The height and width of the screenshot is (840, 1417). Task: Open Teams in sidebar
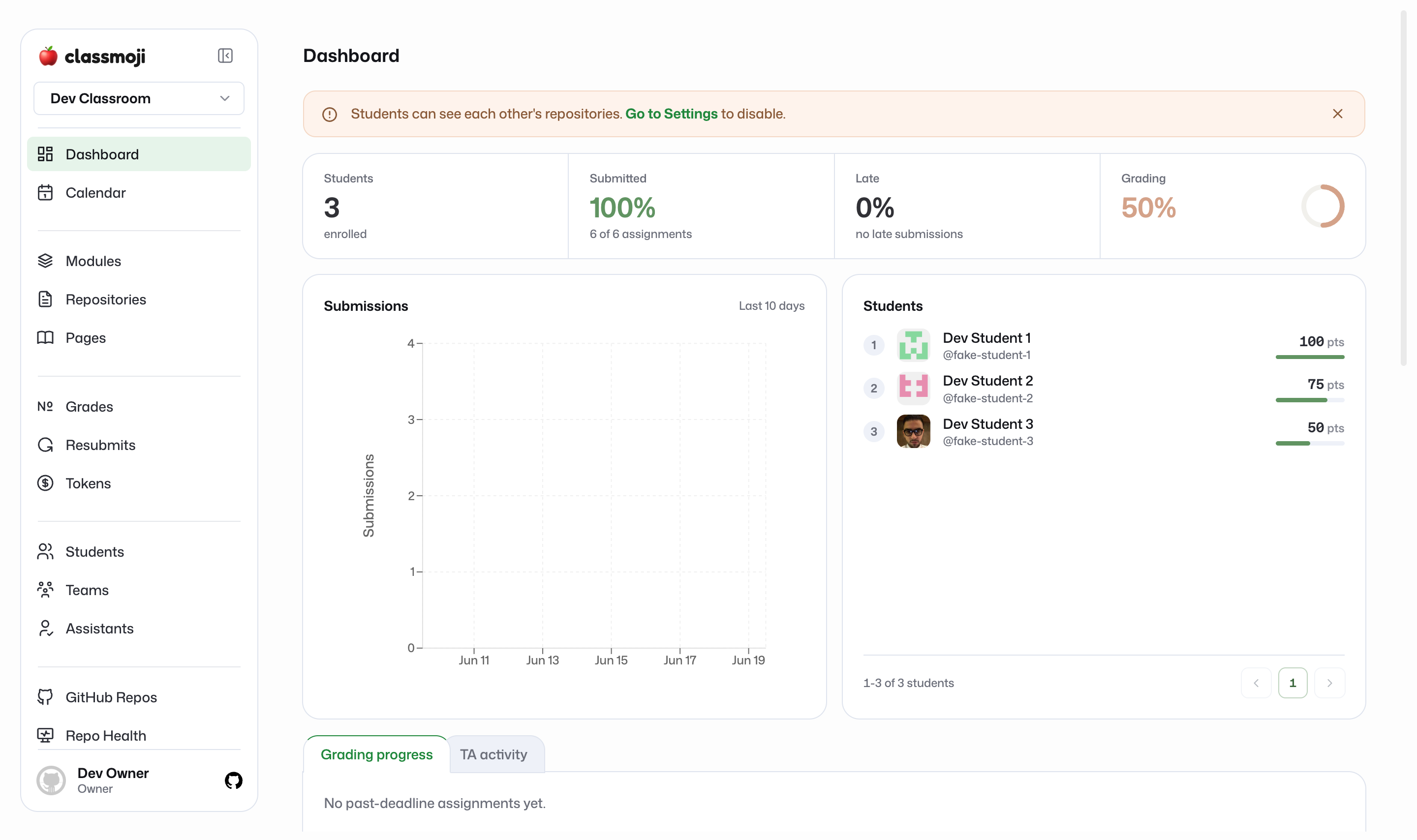point(139,590)
